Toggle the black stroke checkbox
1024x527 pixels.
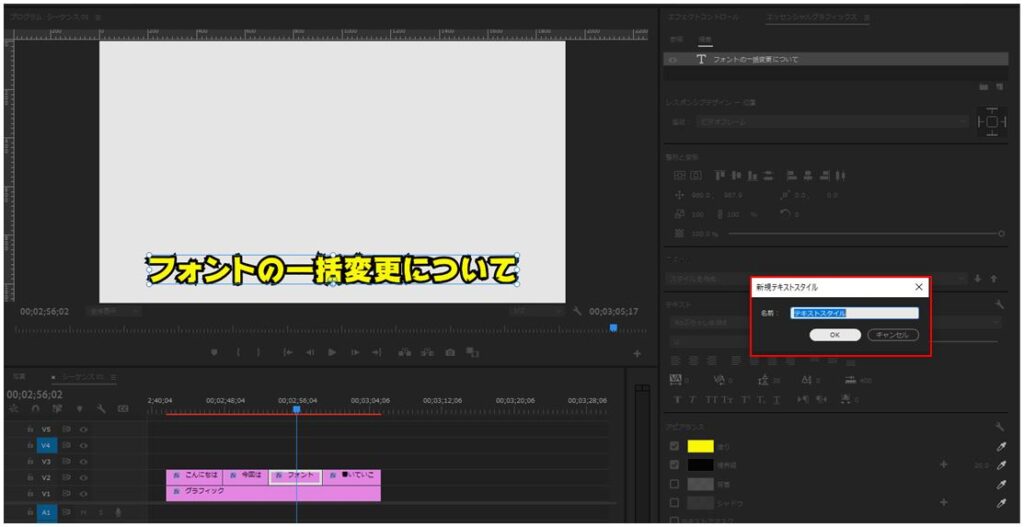(x=674, y=465)
